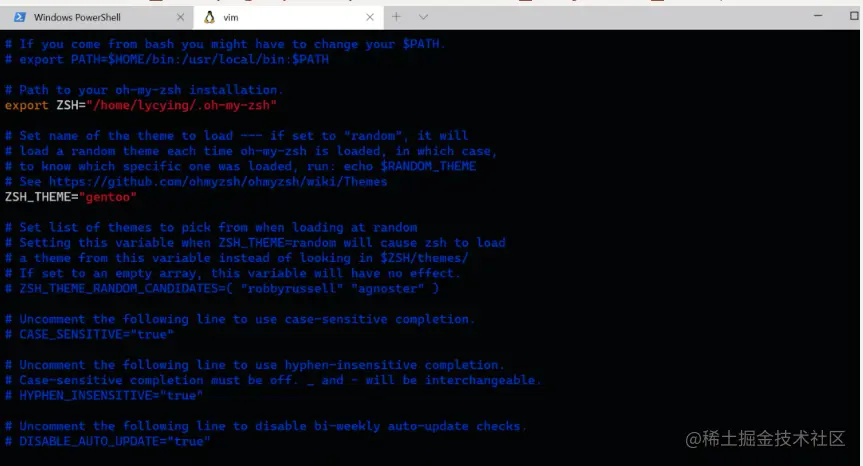
Task: Click the '# DISABLE_AUTO_UPDATE="true"' line
Action: click(107, 441)
